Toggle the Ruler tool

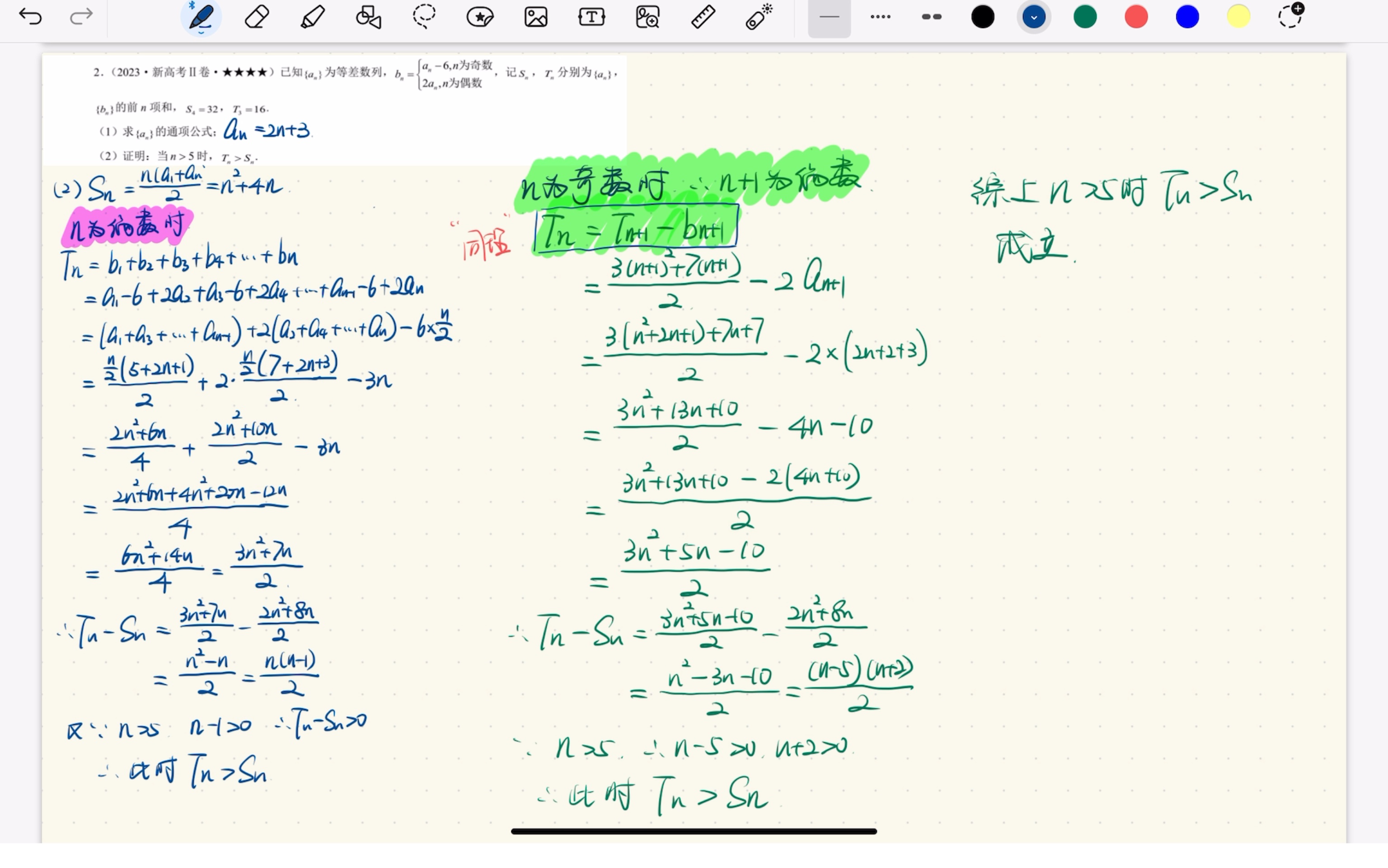point(703,17)
